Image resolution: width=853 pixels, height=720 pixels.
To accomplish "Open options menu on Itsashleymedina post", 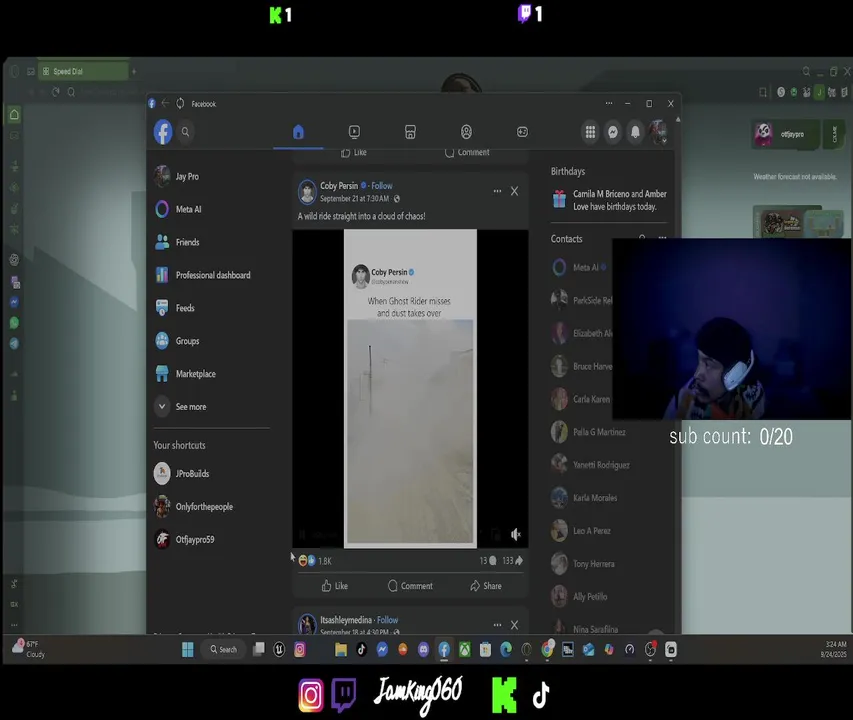I will (x=497, y=625).
